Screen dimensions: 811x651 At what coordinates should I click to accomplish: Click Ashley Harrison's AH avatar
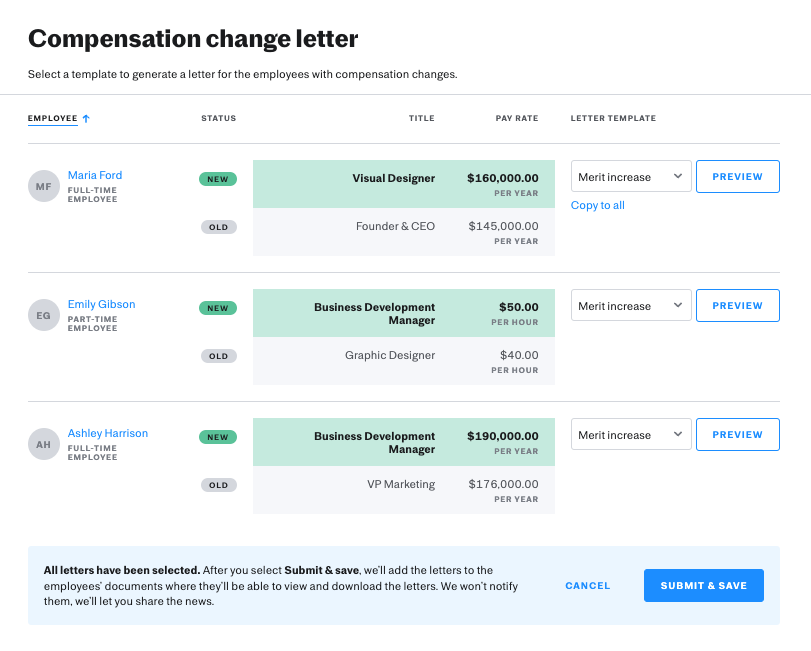(x=43, y=444)
